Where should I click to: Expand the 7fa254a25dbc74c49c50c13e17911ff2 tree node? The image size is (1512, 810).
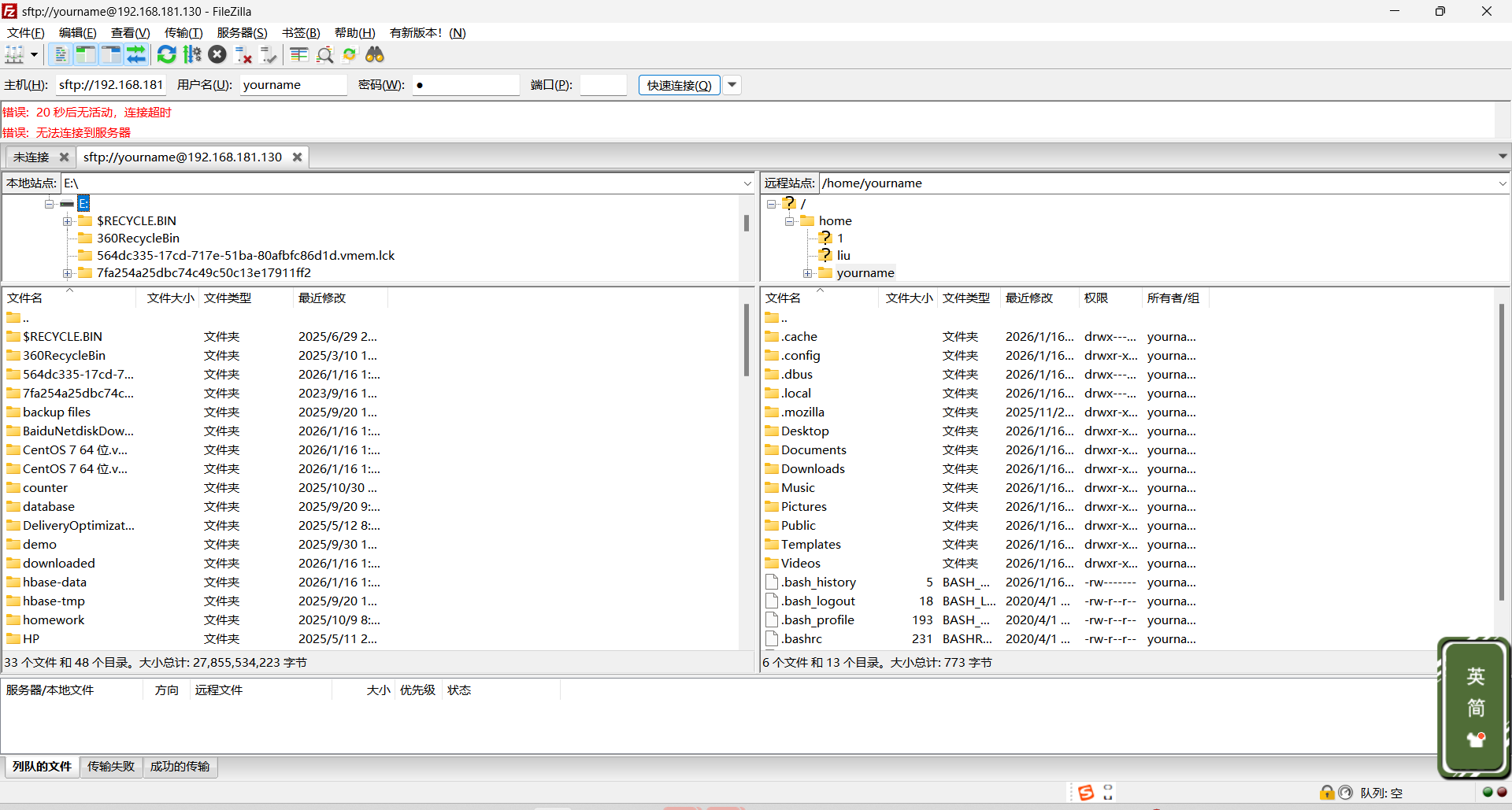point(68,273)
